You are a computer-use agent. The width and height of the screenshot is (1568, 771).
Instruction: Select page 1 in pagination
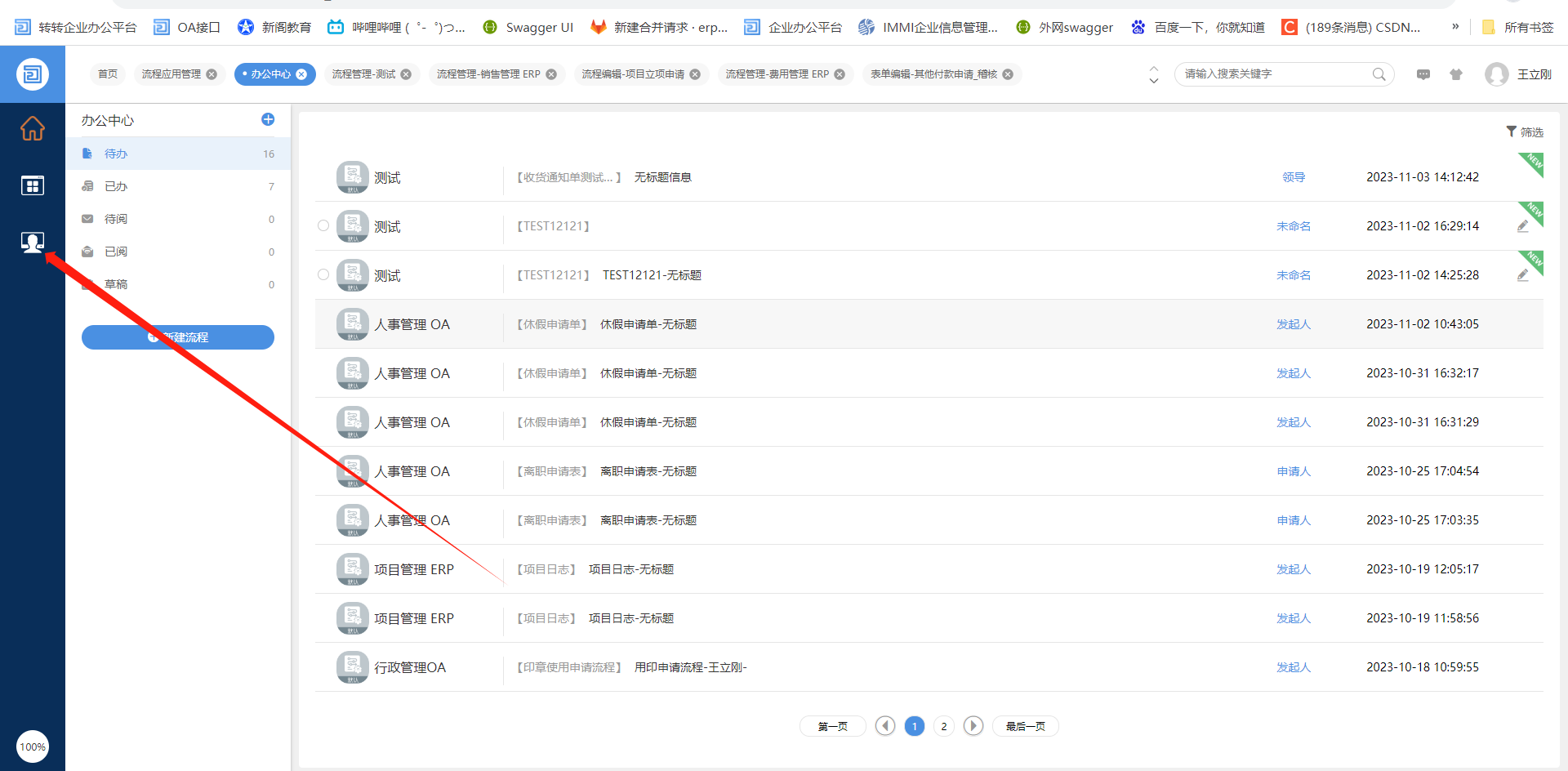coord(915,726)
